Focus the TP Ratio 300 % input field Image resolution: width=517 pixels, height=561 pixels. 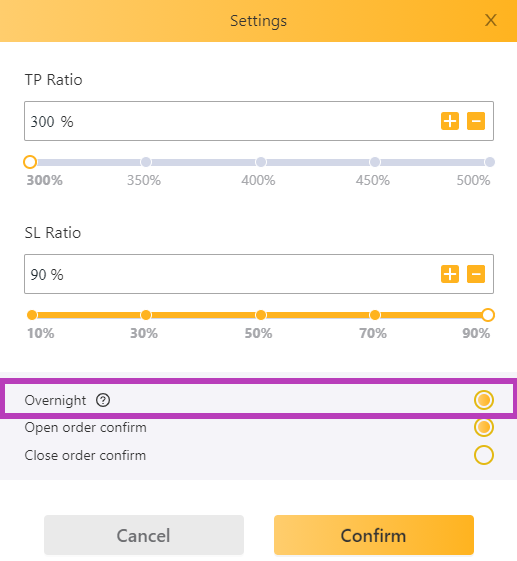pyautogui.click(x=259, y=121)
